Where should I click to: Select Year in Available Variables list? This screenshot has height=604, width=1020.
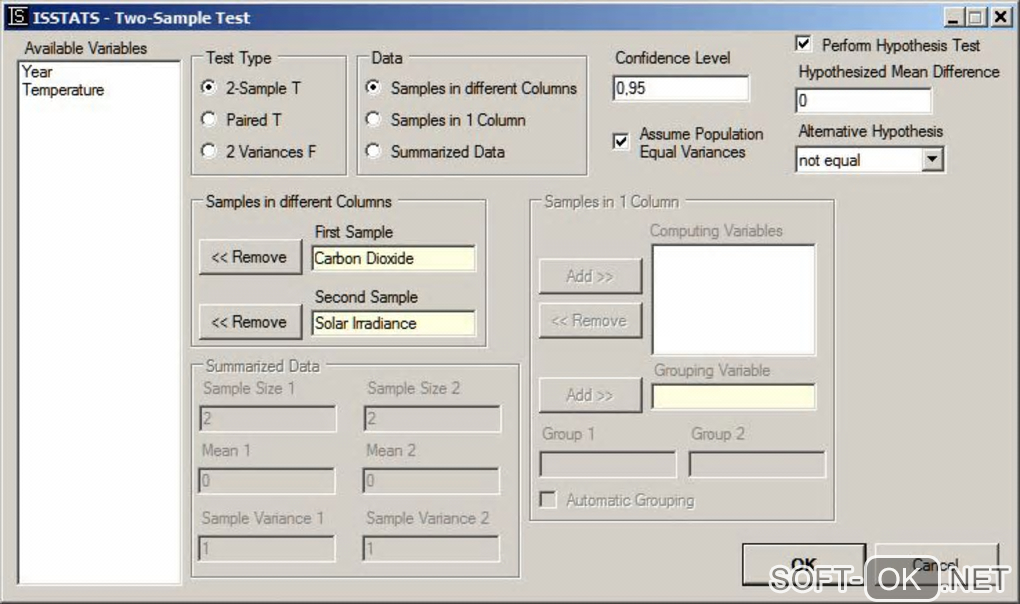[x=38, y=72]
